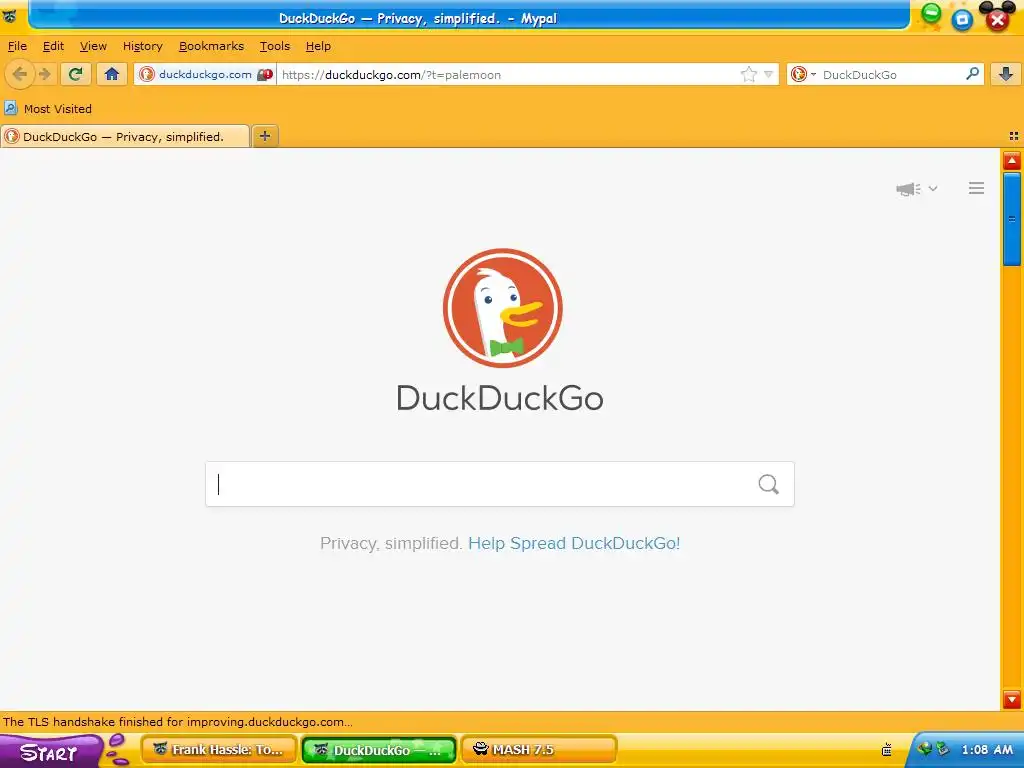Click the URL address field
1024x768 pixels.
[x=508, y=74]
